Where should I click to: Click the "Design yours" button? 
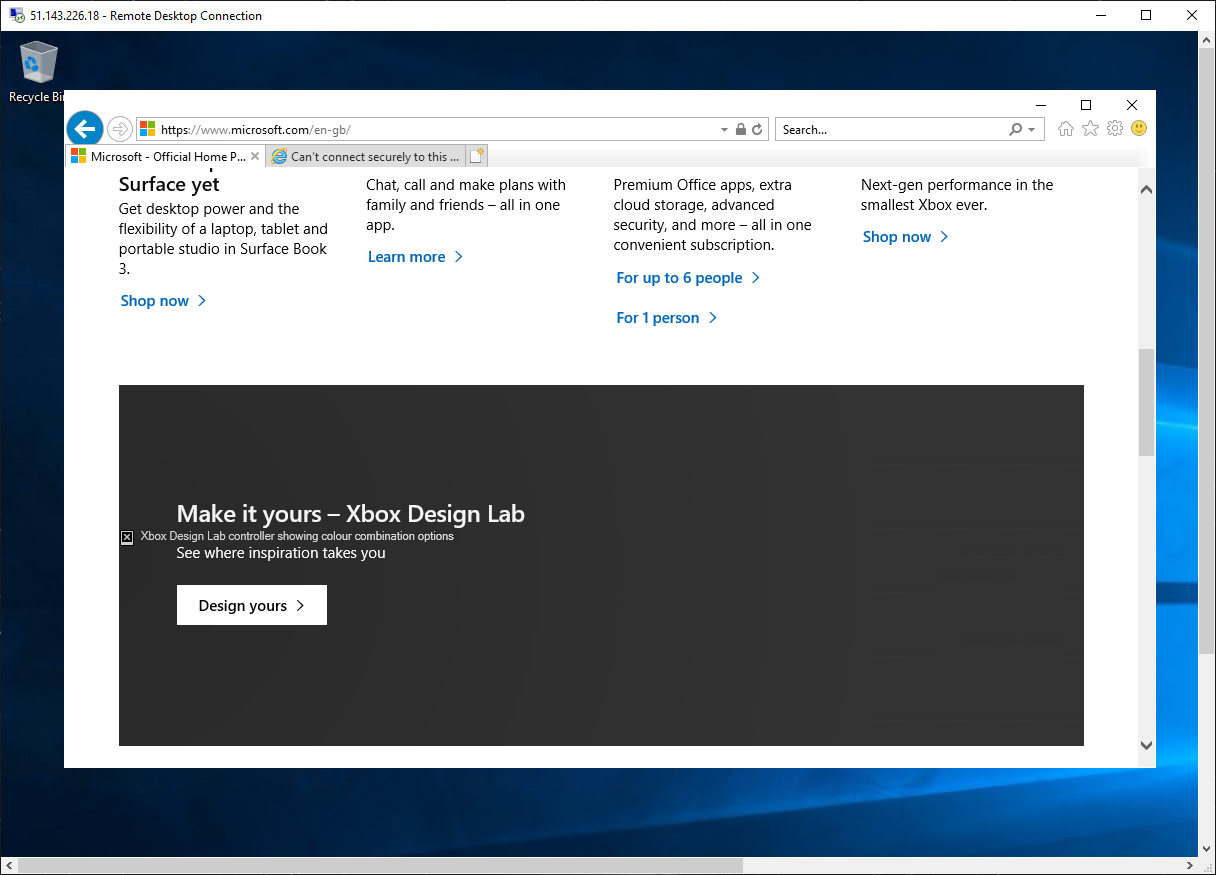(251, 605)
